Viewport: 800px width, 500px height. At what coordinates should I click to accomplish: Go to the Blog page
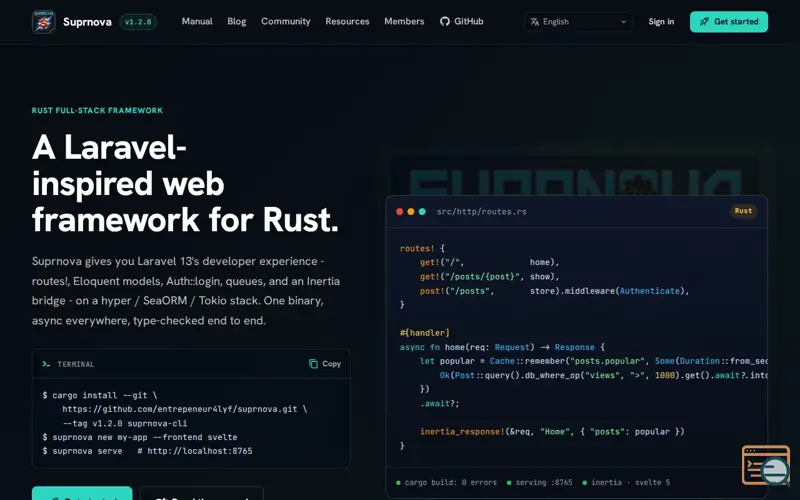(x=237, y=21)
